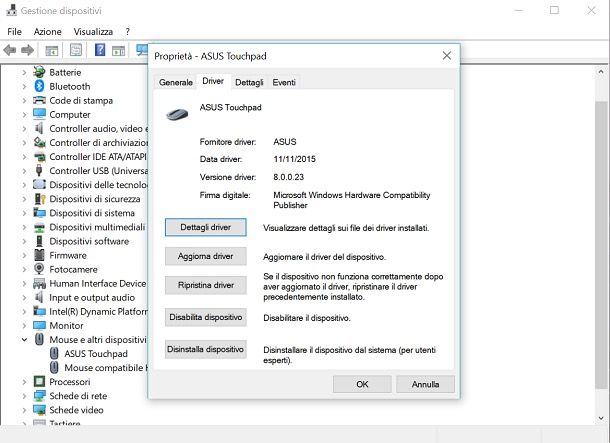Click the Schede video icon
Screen dimensions: 610x443
point(39,410)
